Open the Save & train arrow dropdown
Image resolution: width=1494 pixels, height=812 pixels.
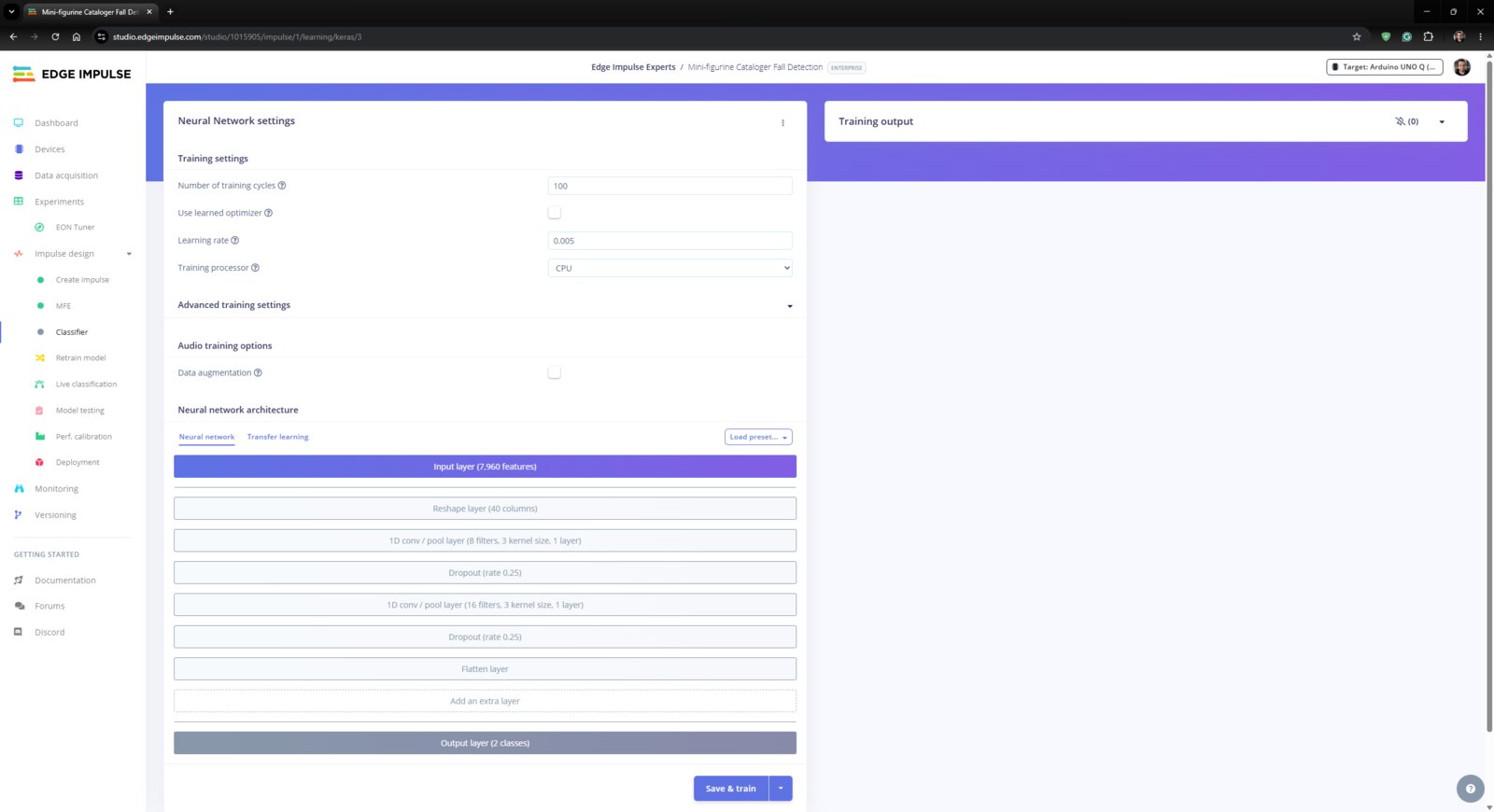(x=781, y=789)
